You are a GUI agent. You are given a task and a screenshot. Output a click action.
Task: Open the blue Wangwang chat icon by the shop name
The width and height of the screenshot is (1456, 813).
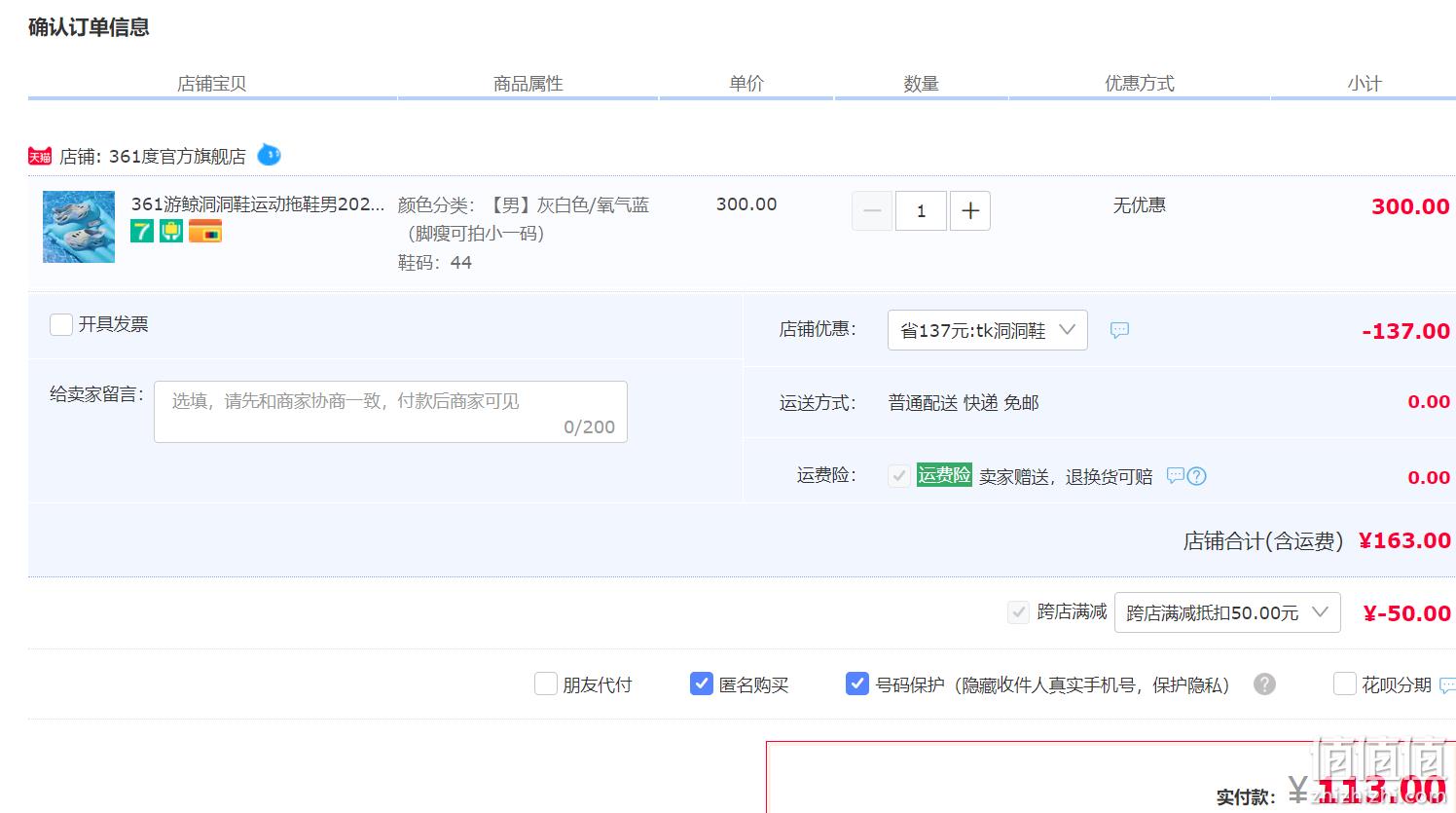click(269, 155)
